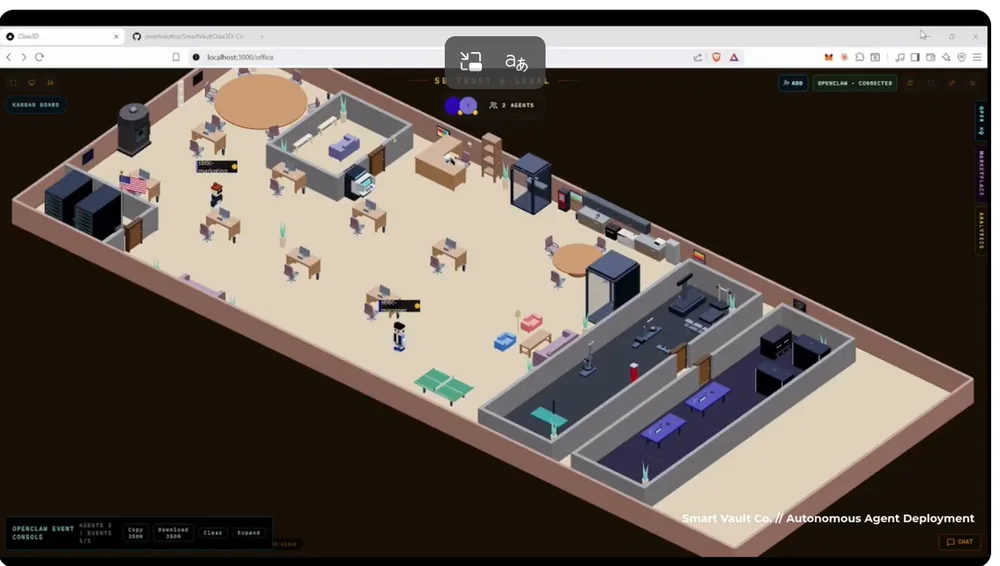The width and height of the screenshot is (1000, 566).
Task: Click the Copy JSON button
Action: (135, 532)
